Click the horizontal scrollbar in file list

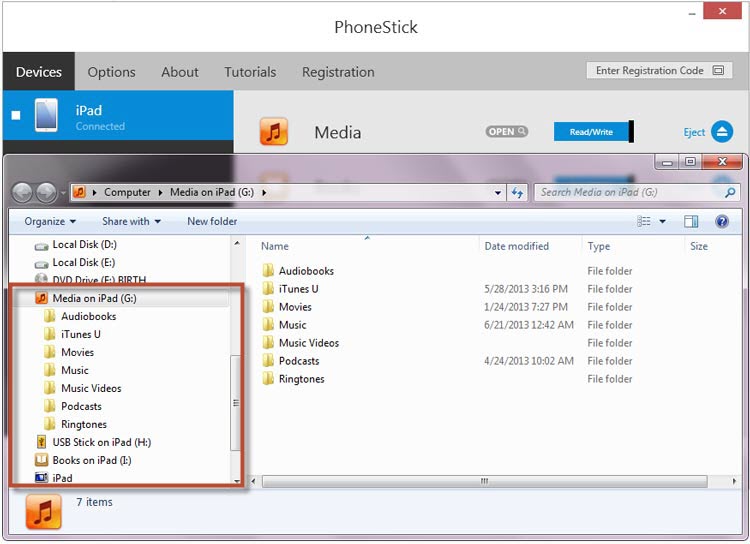click(485, 481)
